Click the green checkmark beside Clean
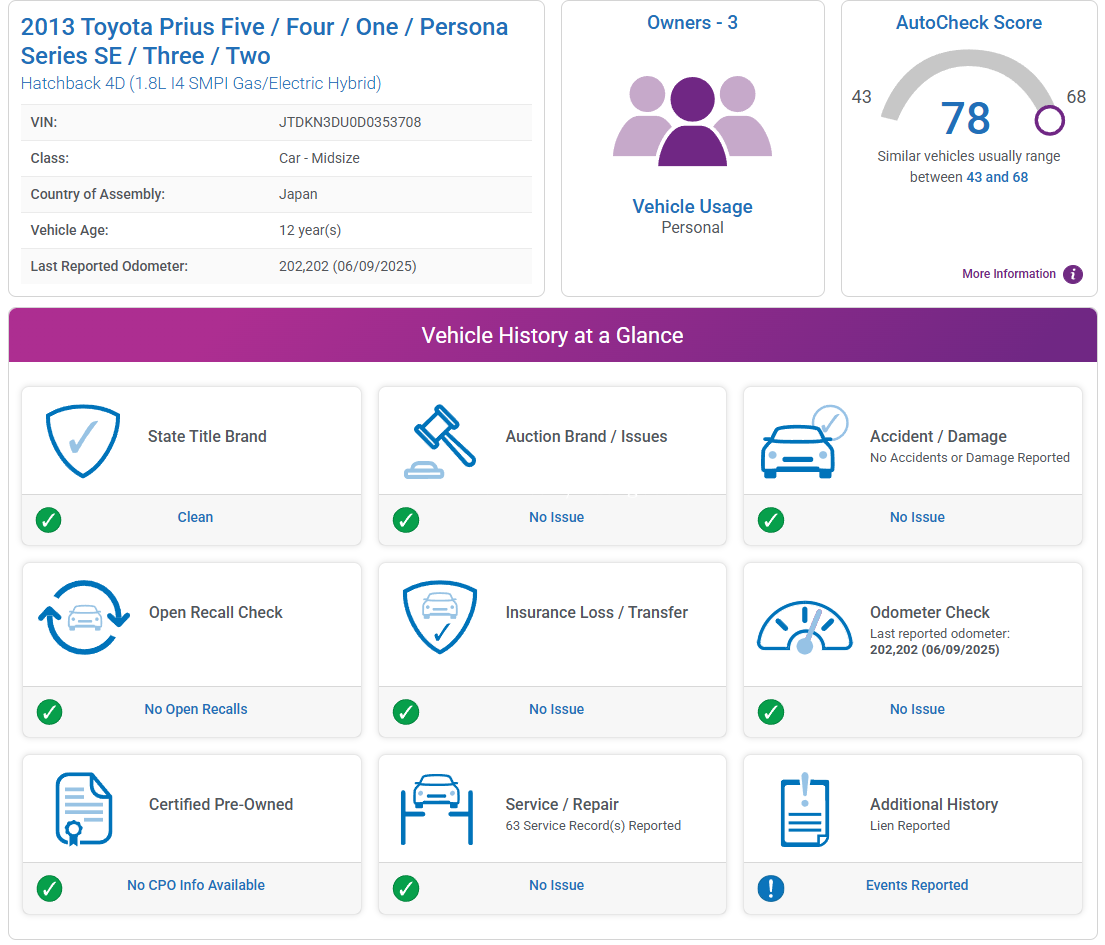 coord(49,520)
